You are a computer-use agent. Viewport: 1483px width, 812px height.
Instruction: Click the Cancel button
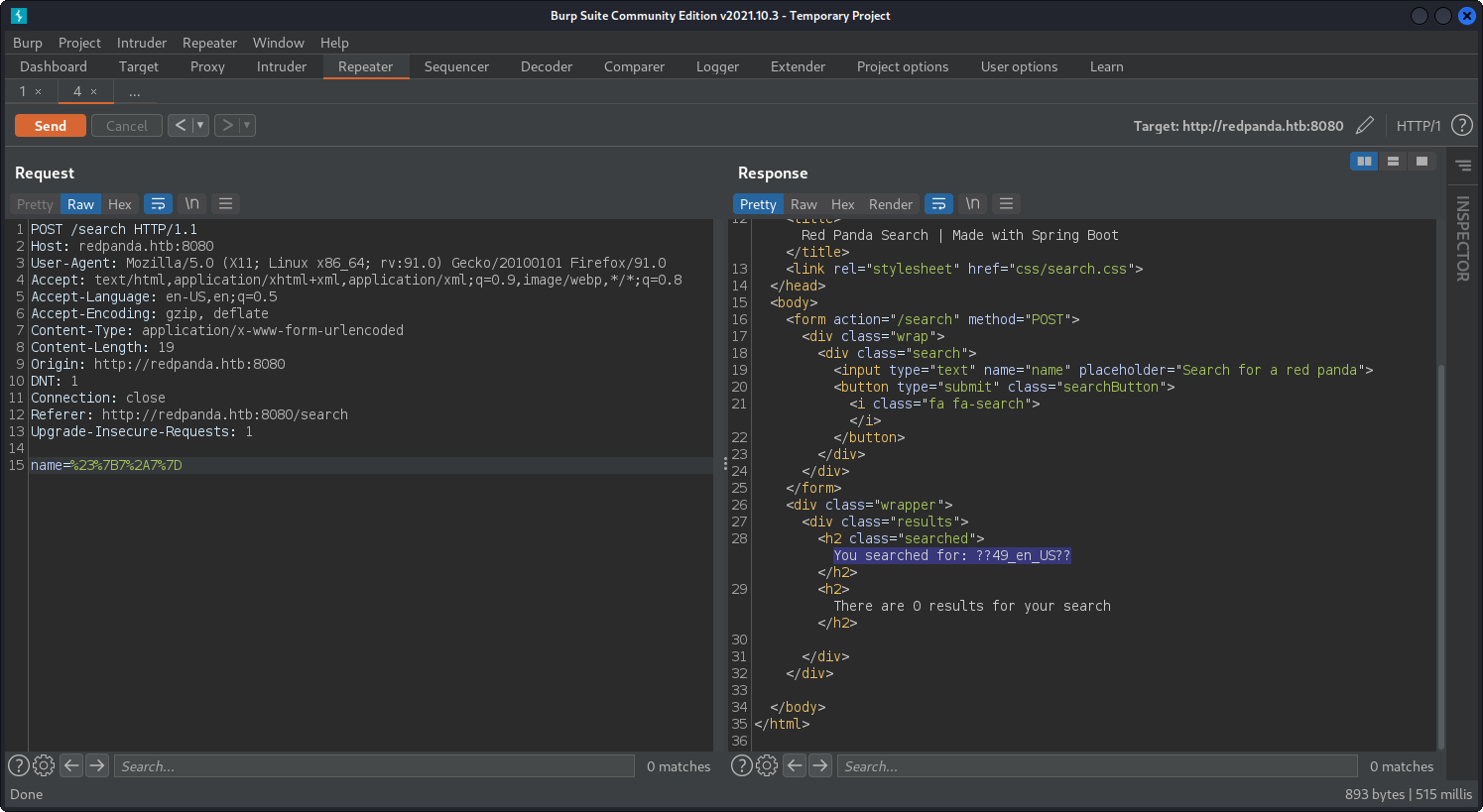tap(127, 126)
